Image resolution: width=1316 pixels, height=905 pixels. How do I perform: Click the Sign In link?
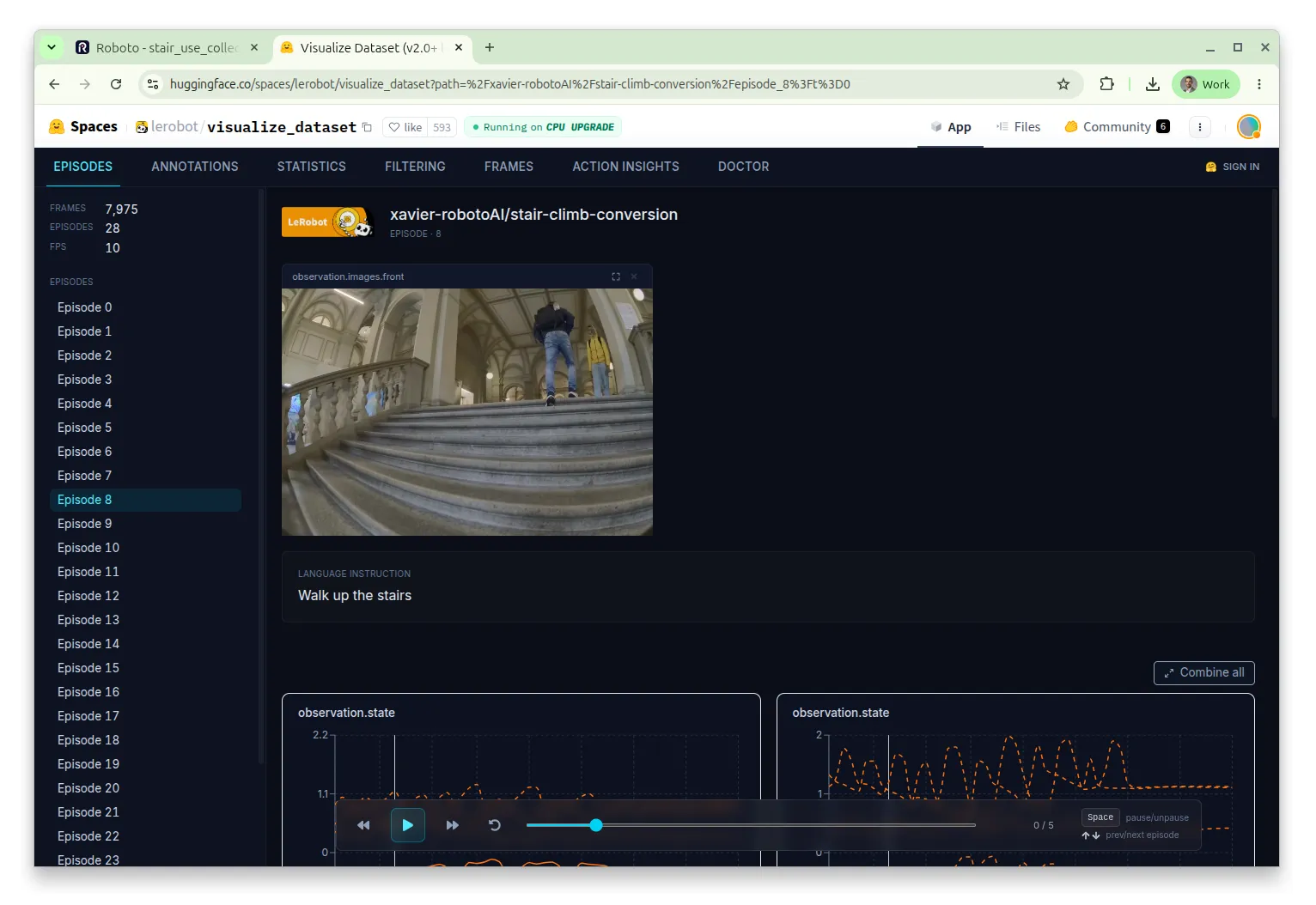click(x=1233, y=167)
